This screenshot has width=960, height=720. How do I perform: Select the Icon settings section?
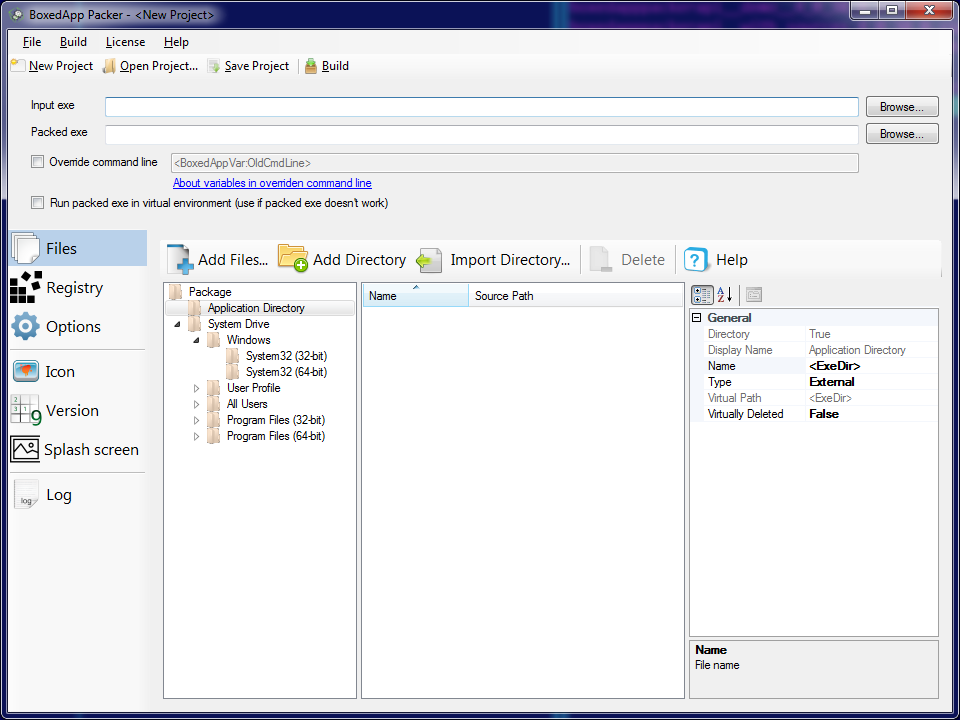point(59,372)
